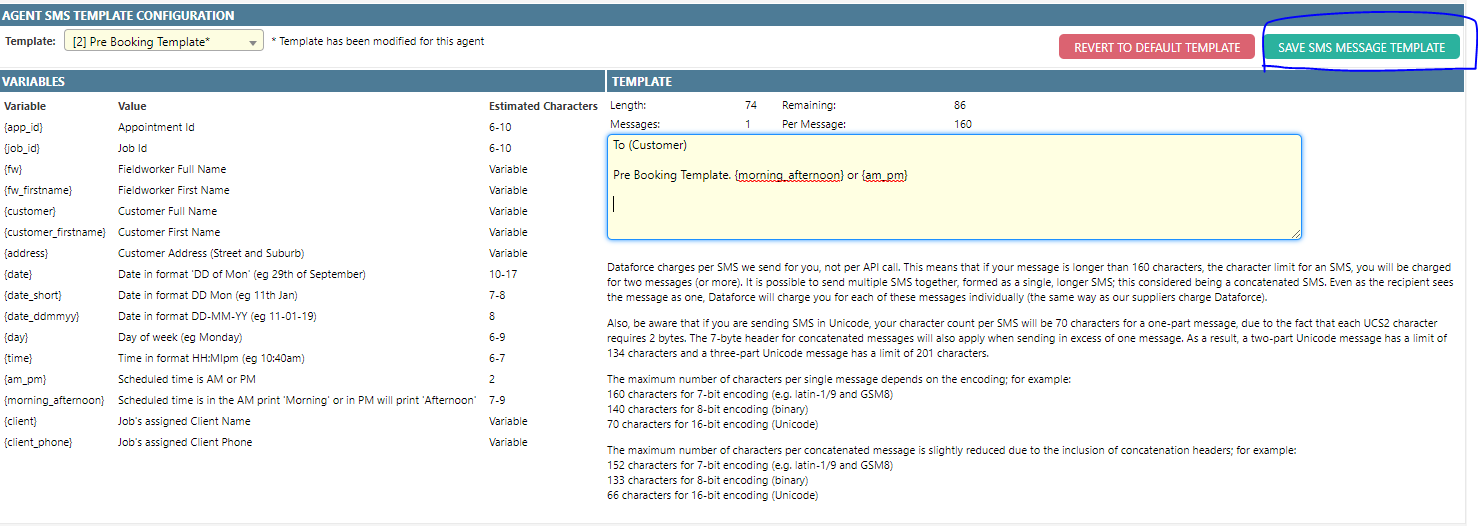Select the {job_id} variable in list
Image resolution: width=1478 pixels, height=526 pixels.
[23, 148]
